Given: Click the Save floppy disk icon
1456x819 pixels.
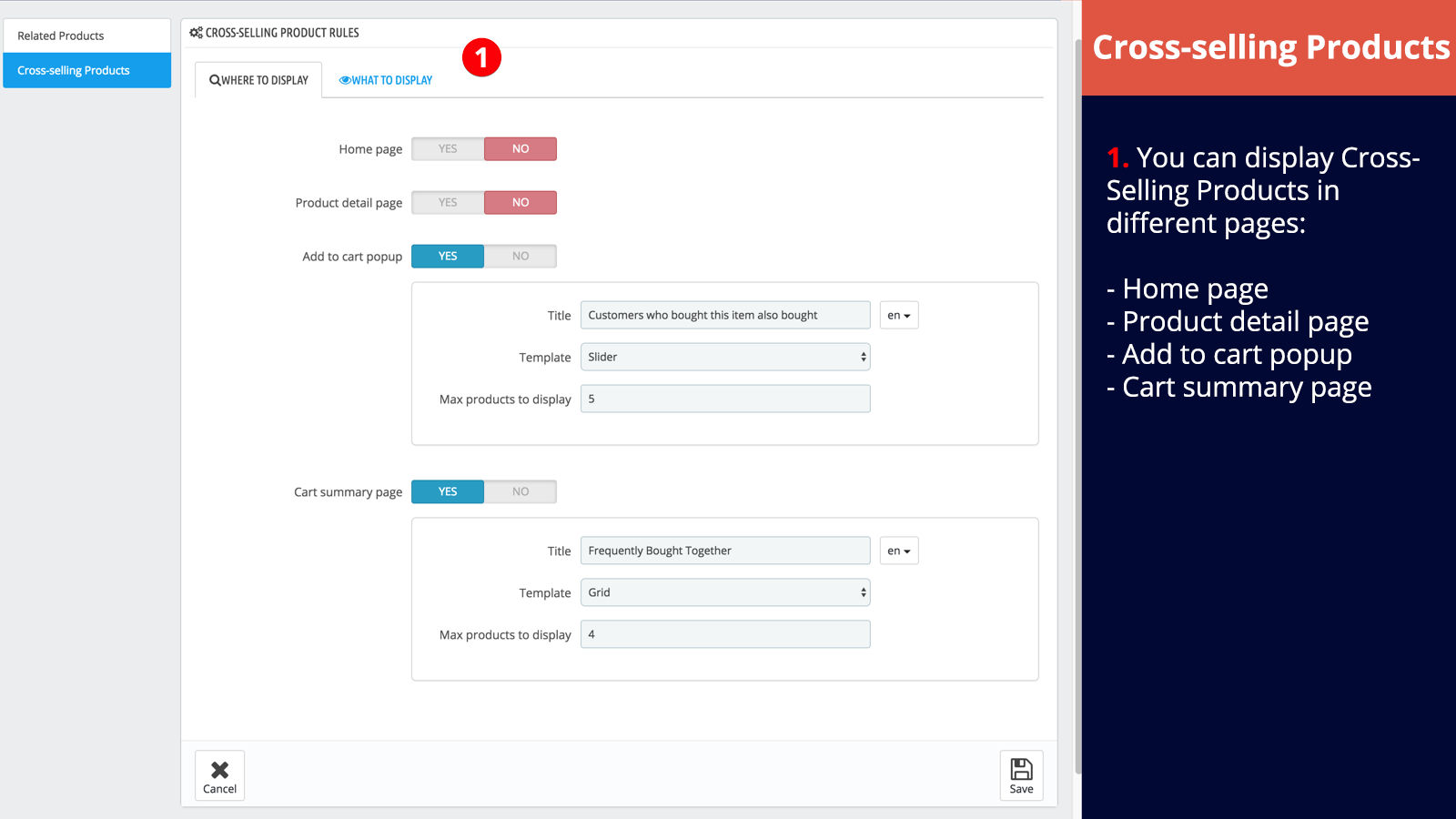Looking at the screenshot, I should tap(1021, 769).
